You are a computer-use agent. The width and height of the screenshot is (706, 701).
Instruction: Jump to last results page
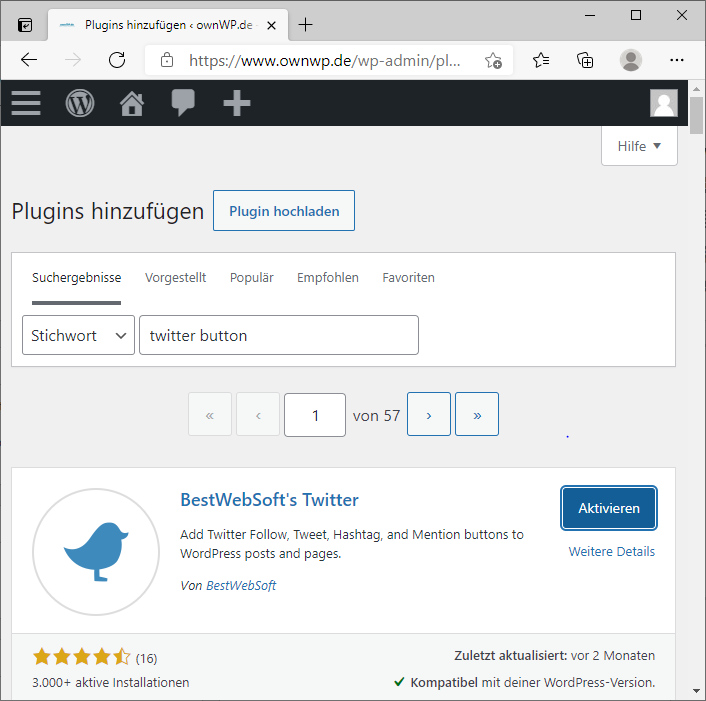tap(477, 414)
